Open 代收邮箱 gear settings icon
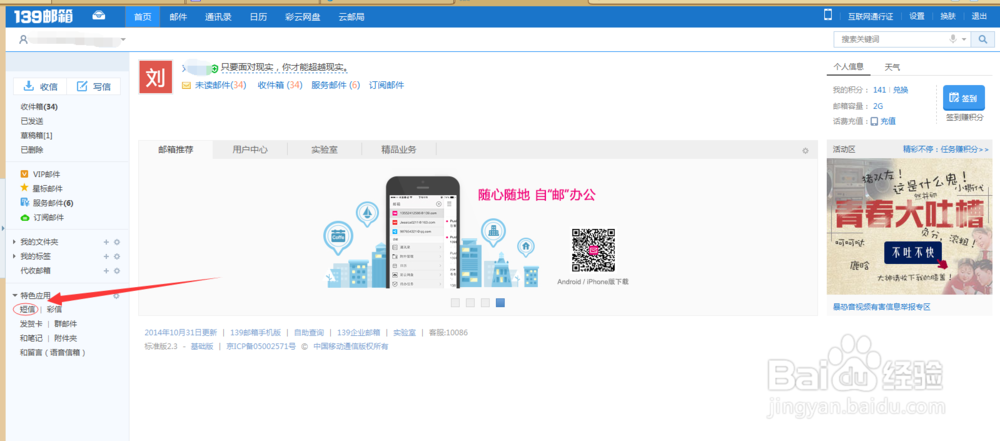1000x441 pixels. coord(117,271)
